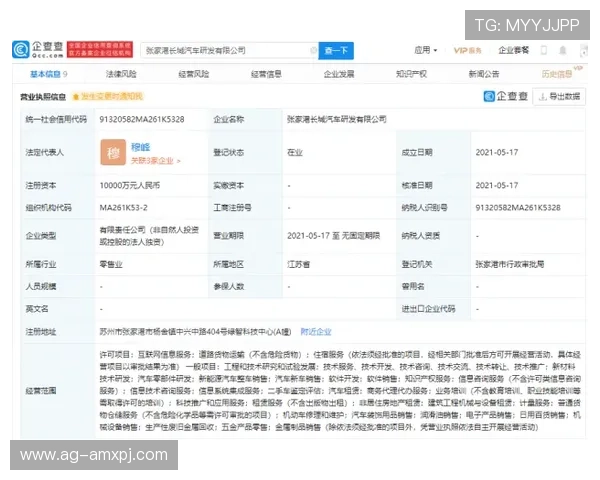
Task: Click the 经营范围 row label
Action: 41,390
